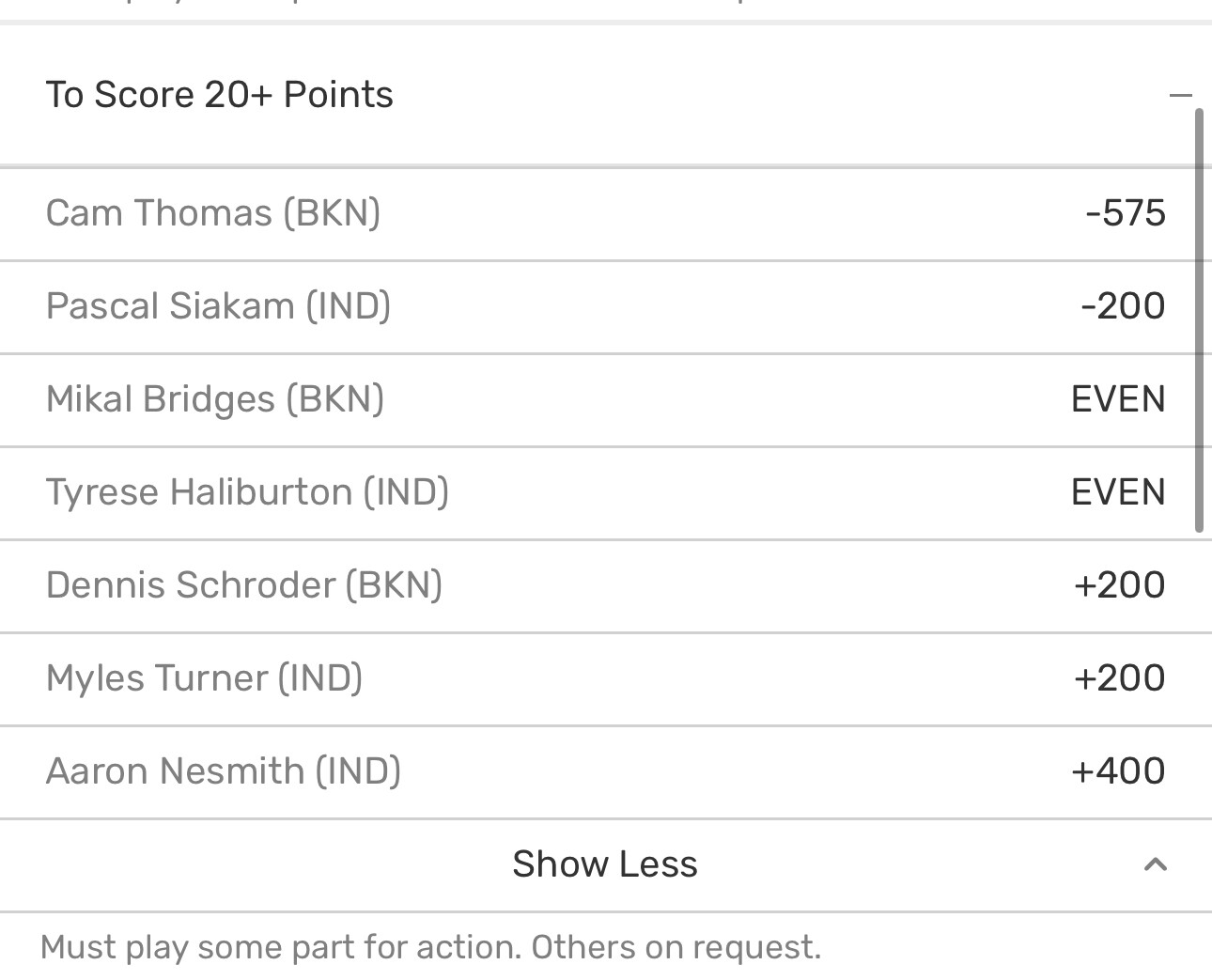Choose Mikal Bridges EVEN odds

[x=1118, y=399]
